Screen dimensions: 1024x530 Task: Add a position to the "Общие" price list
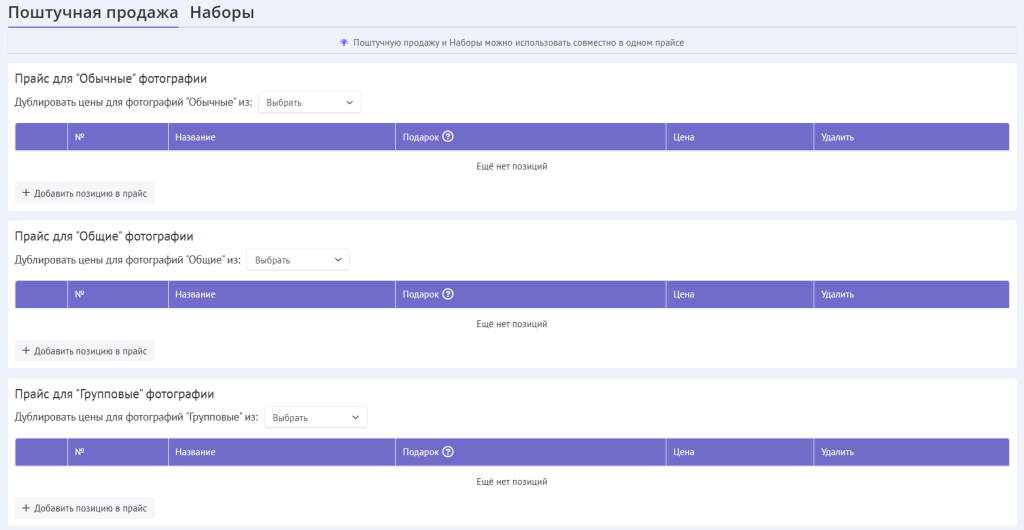point(85,351)
